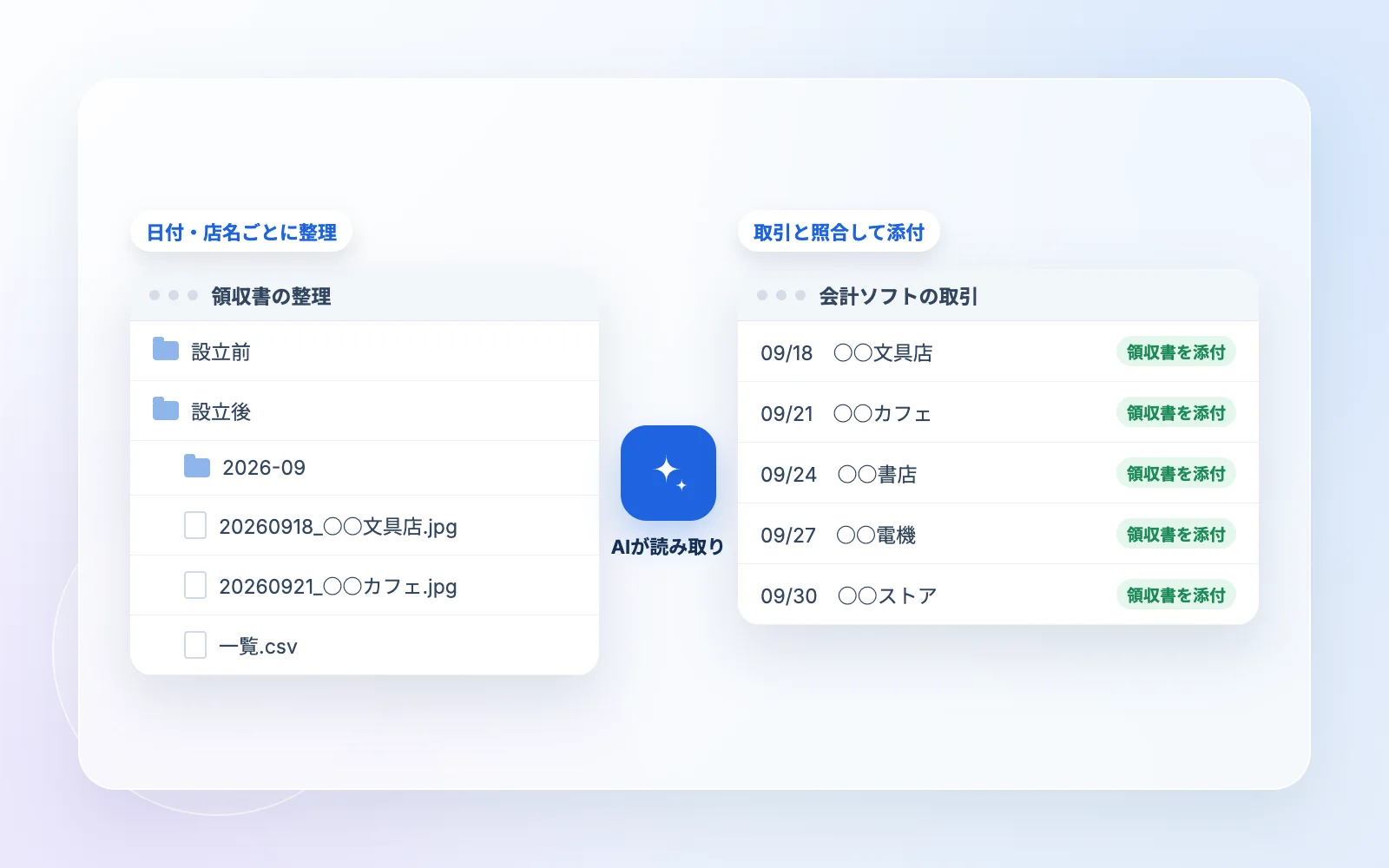
Task: Select file icon for 一覧.csv
Action: pos(195,646)
